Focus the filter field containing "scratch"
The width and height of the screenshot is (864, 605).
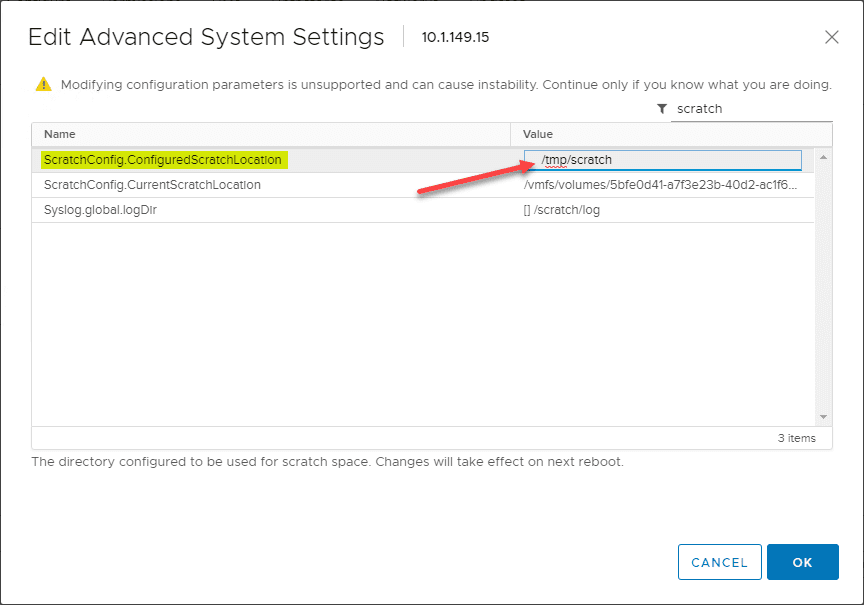point(752,109)
